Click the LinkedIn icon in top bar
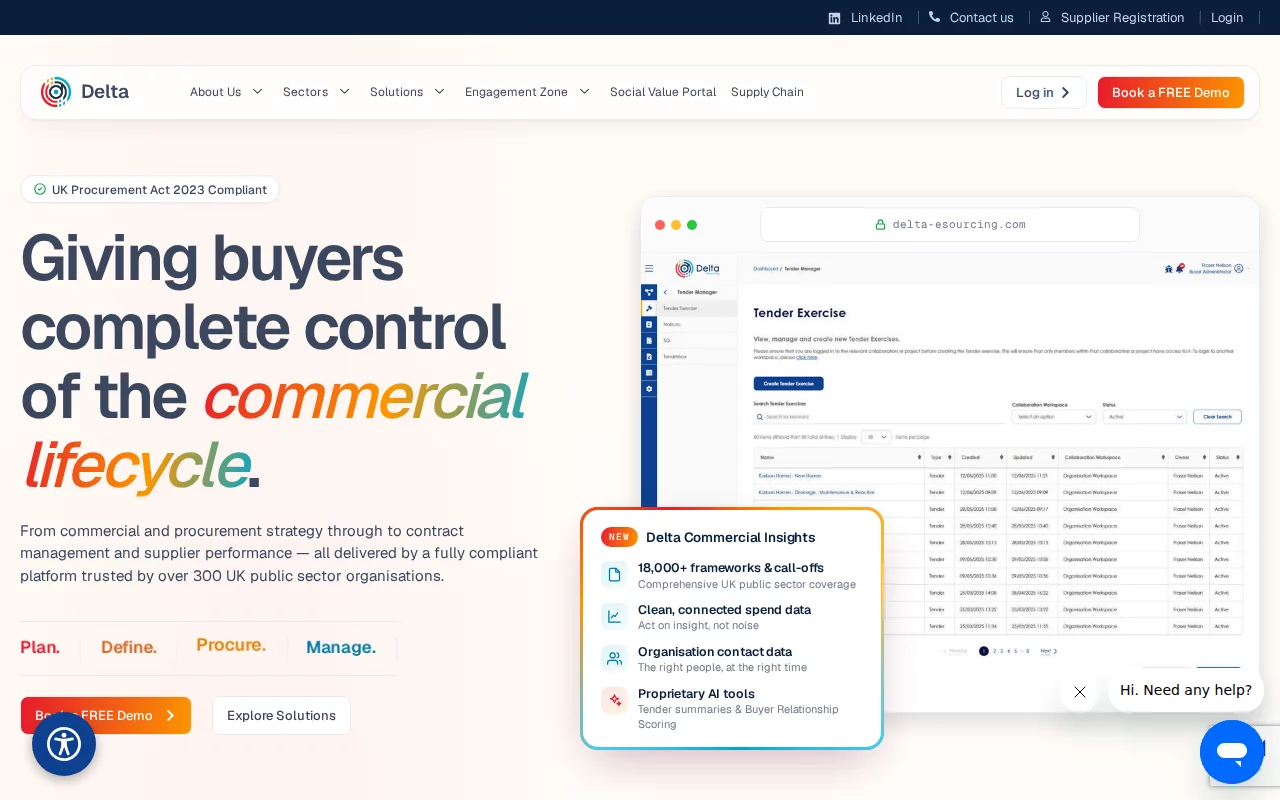 pos(834,18)
